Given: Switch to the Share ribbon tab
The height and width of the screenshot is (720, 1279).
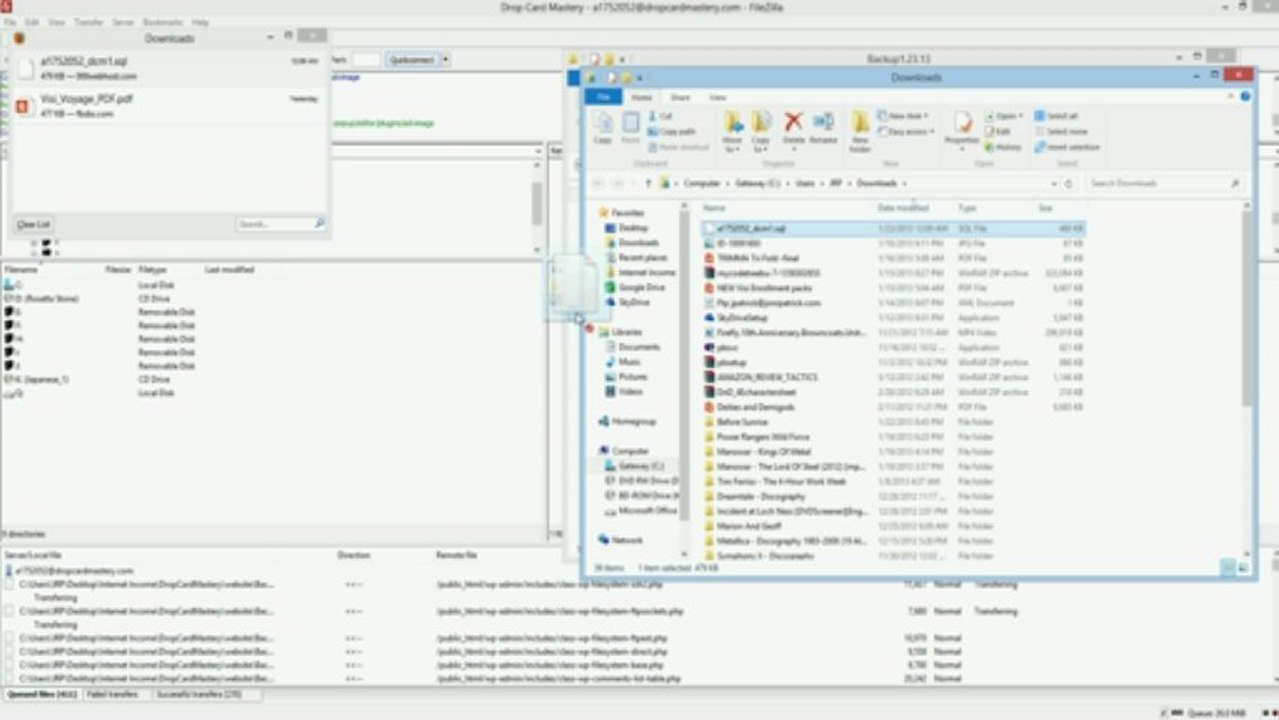Looking at the screenshot, I should [x=680, y=97].
